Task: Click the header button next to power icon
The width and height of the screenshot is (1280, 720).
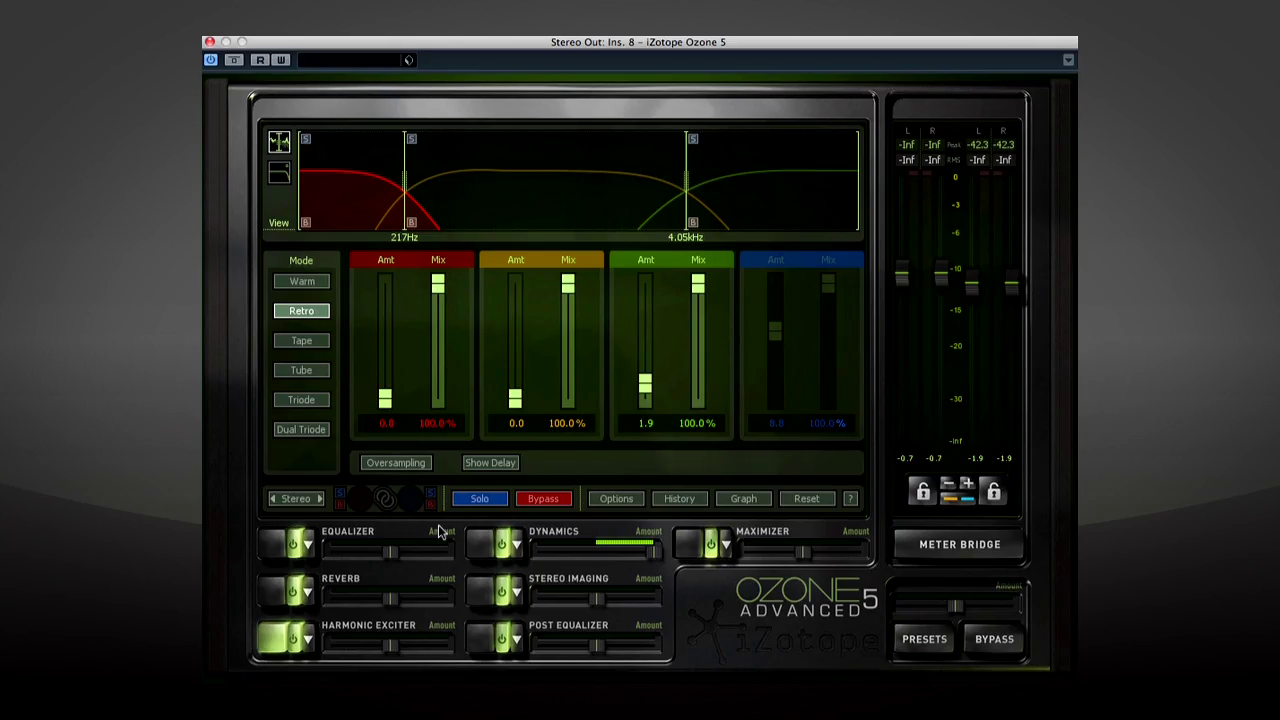Action: pos(234,60)
